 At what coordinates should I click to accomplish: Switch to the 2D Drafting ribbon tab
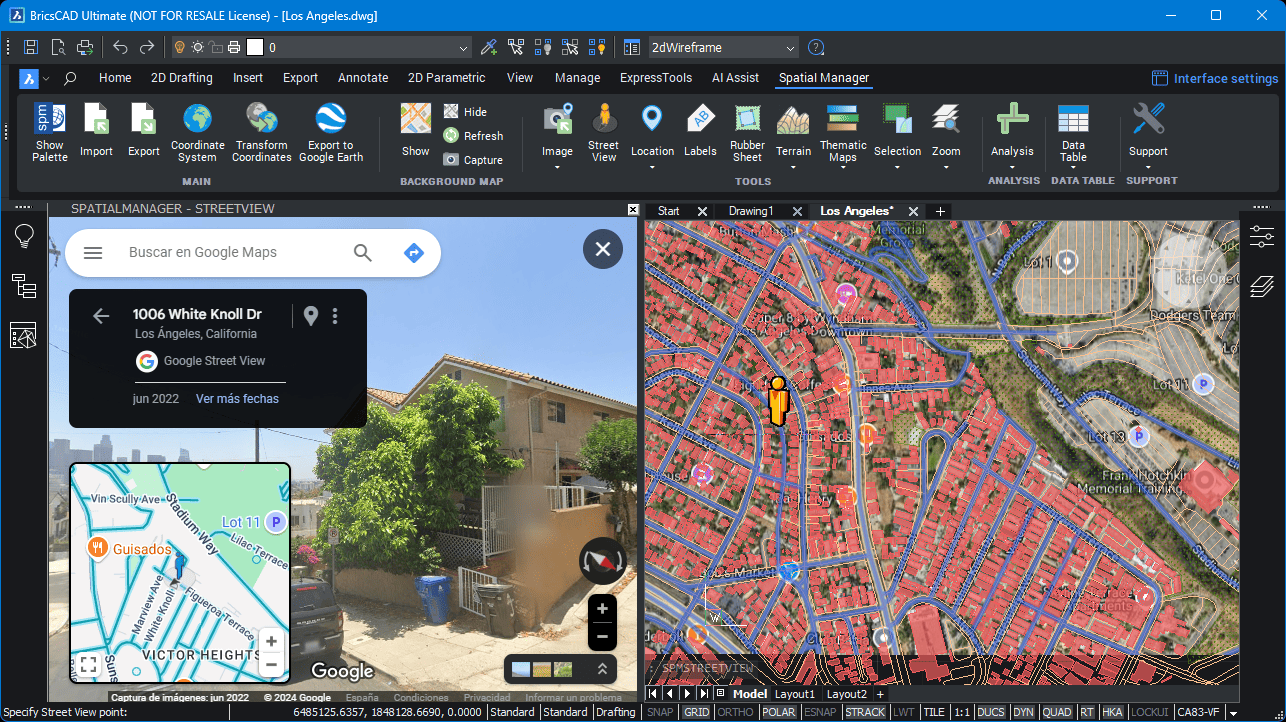(x=182, y=78)
